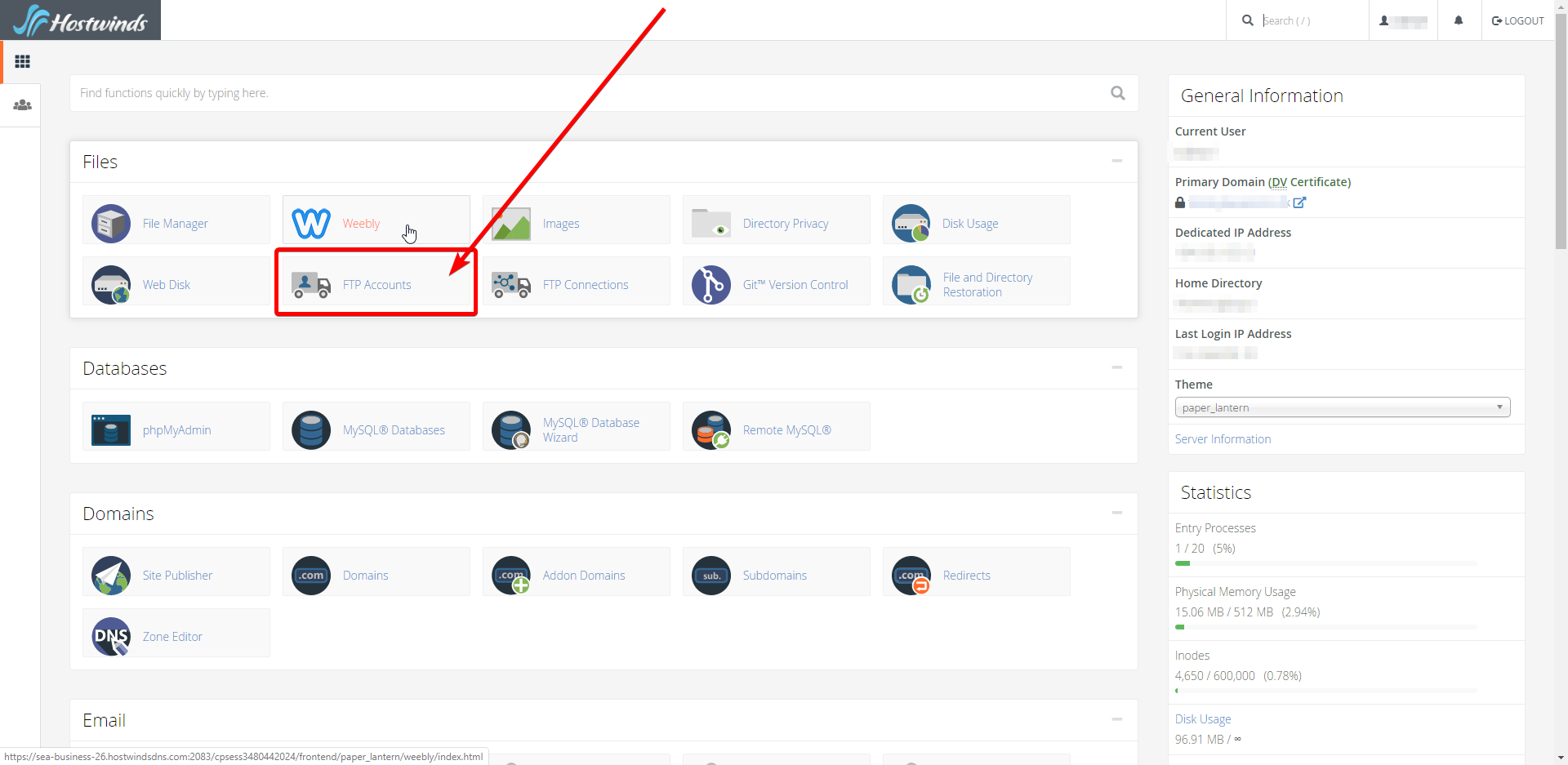
Task: Click the MySQL Database Wizard link text
Action: pyautogui.click(x=591, y=430)
